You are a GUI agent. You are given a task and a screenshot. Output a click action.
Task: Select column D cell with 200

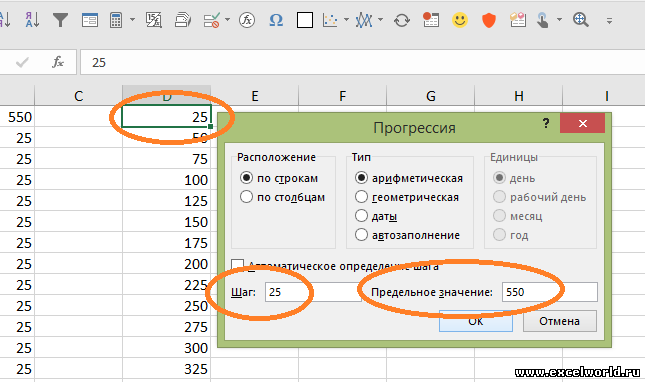pyautogui.click(x=167, y=264)
